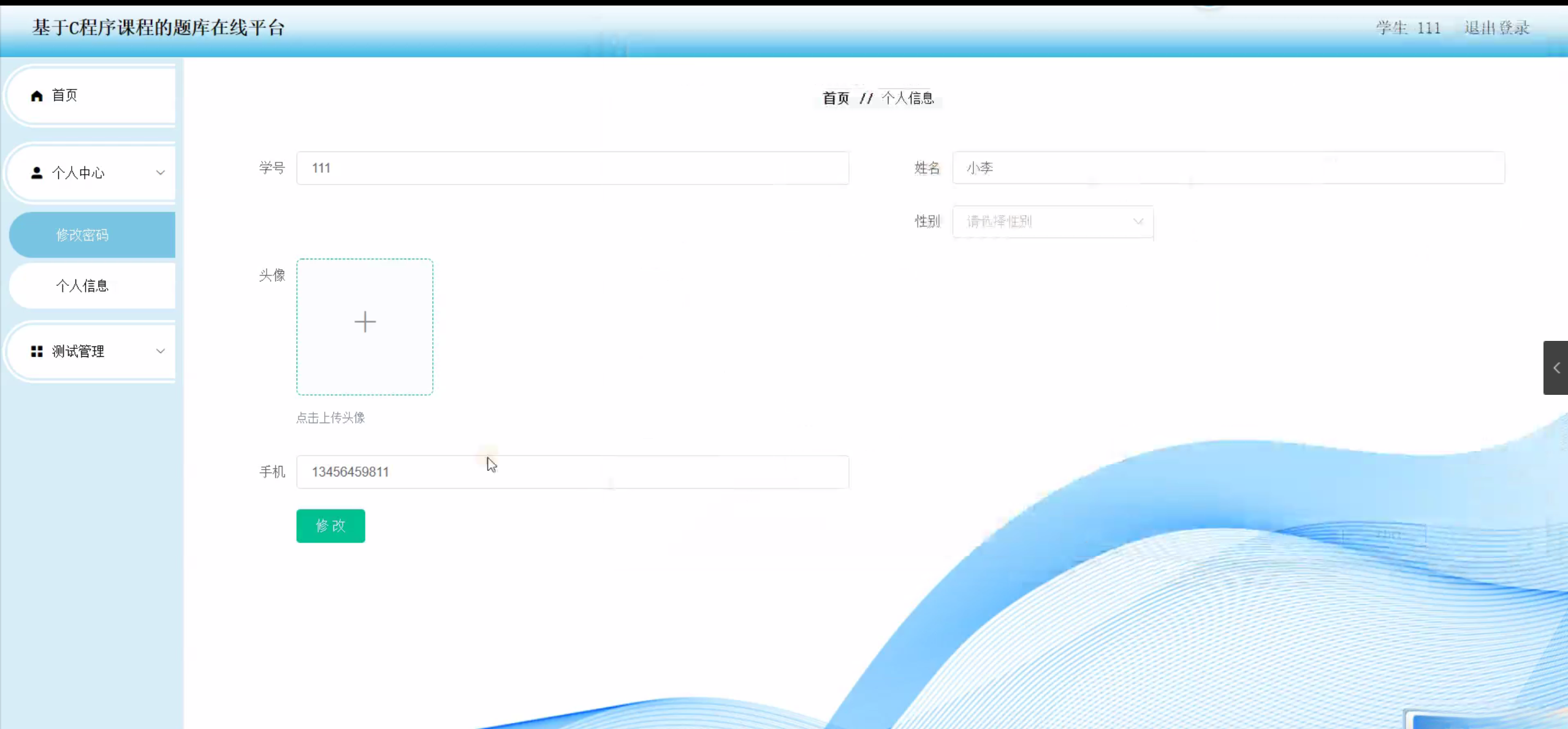Open the 性别 gender dropdown
The image size is (1568, 729).
click(1052, 221)
